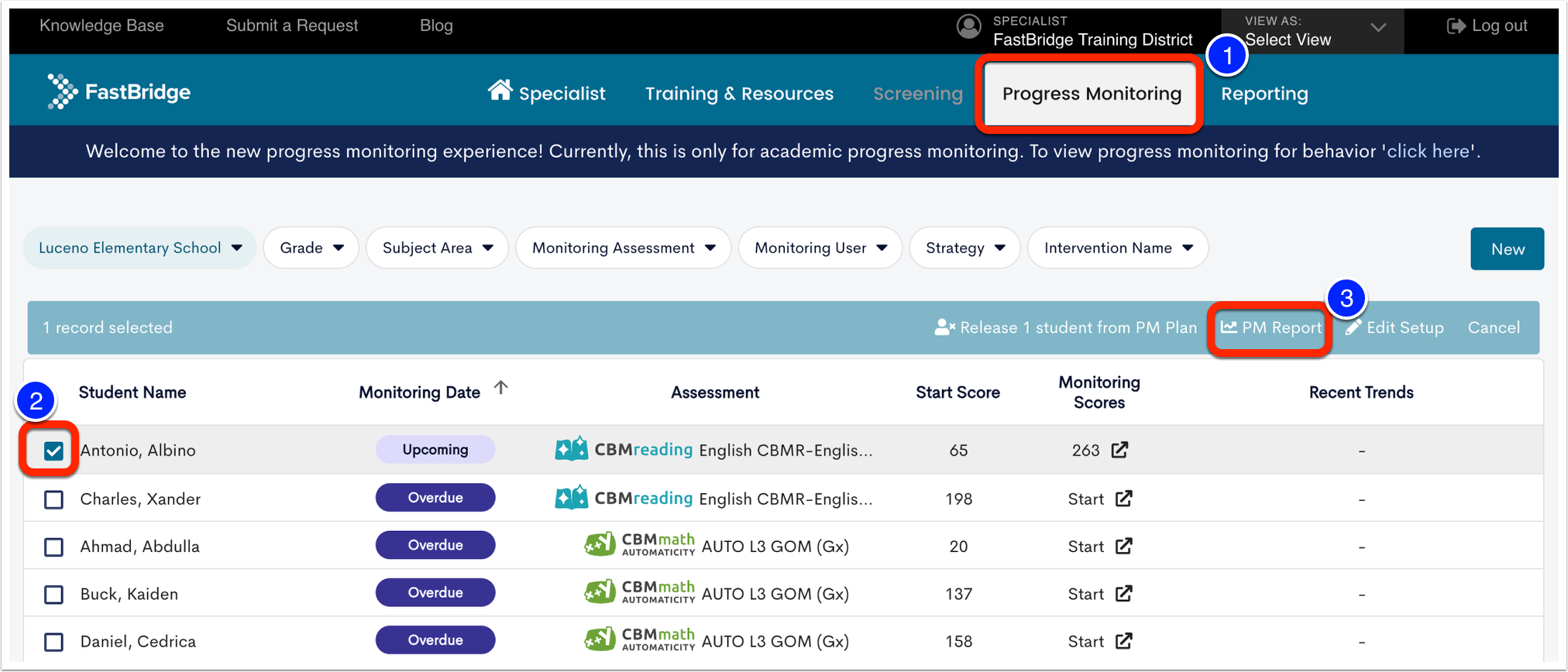
Task: Click CBMmath icon in Ahmad, Abdulla row
Action: point(600,545)
